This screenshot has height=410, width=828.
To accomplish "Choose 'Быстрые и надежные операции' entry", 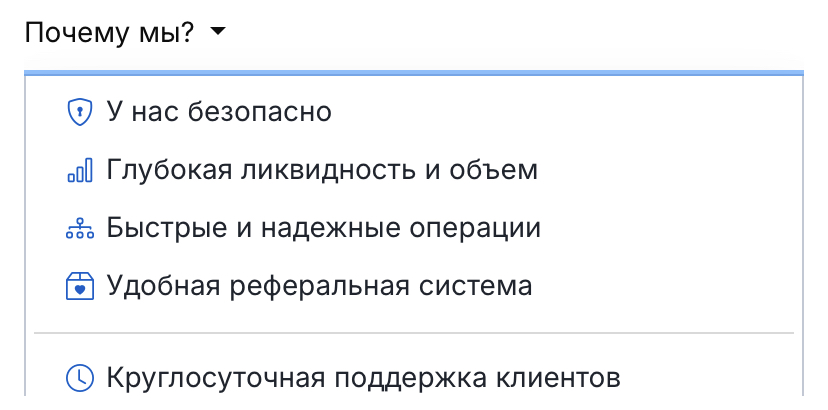I will point(414,228).
